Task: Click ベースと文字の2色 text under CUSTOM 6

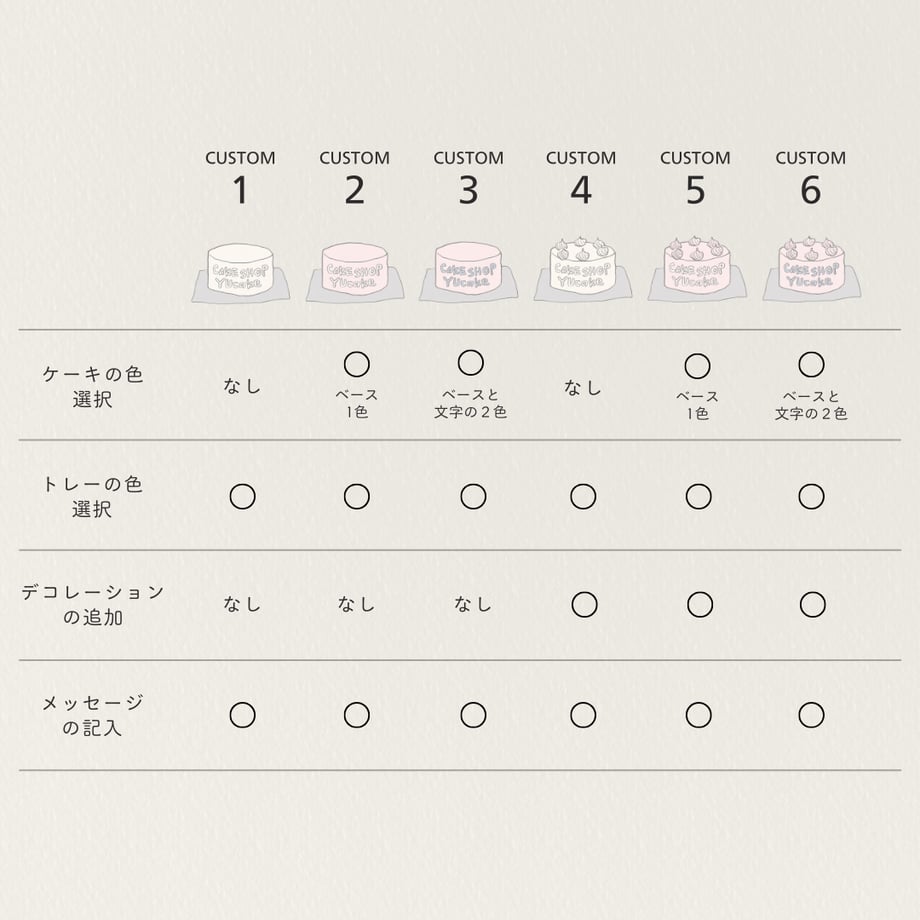Action: click(x=811, y=405)
